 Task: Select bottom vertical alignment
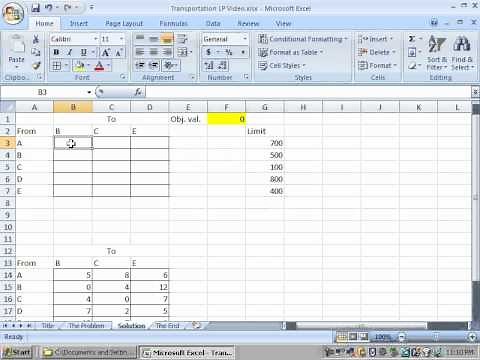pos(167,39)
